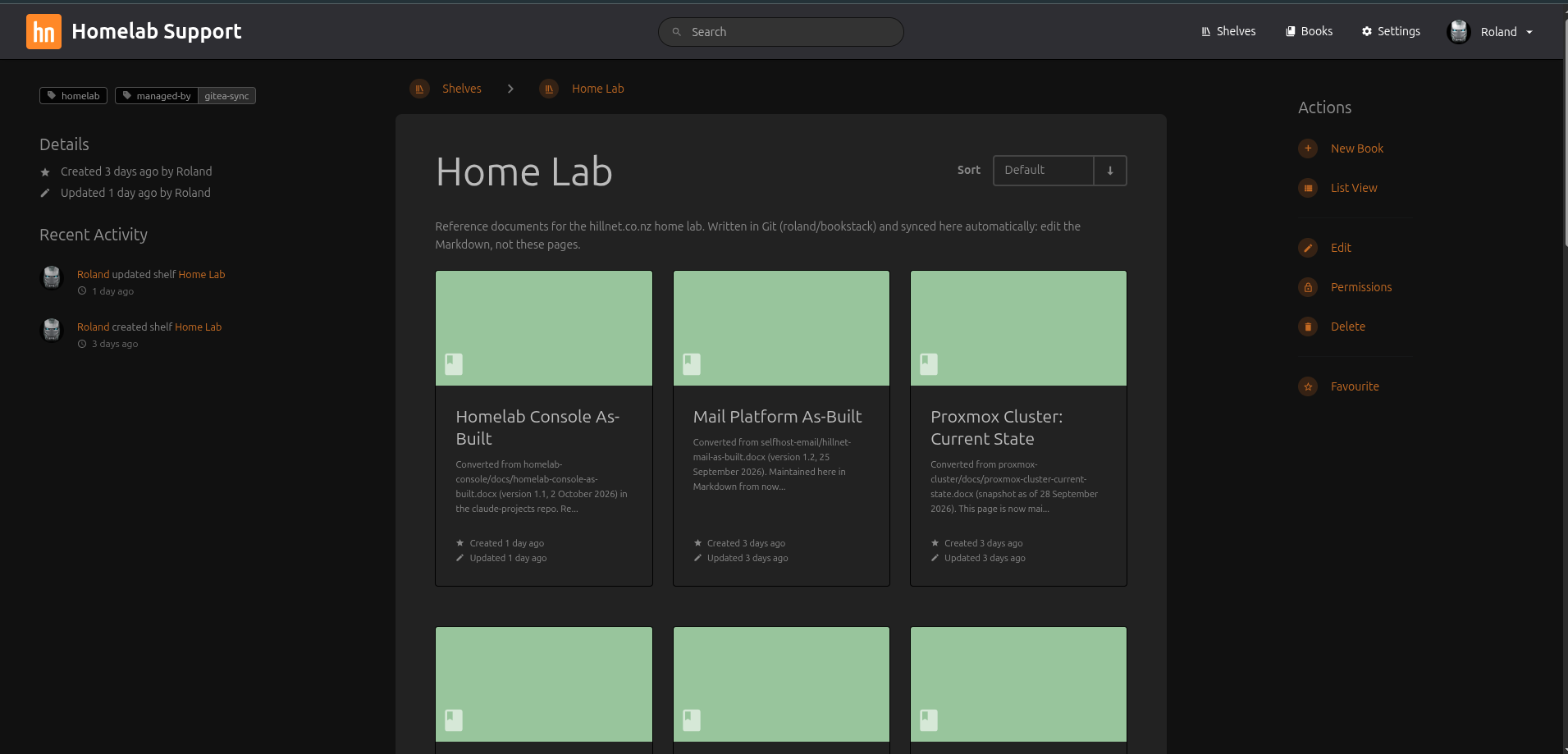
Task: Click the Edit action link
Action: click(1341, 248)
